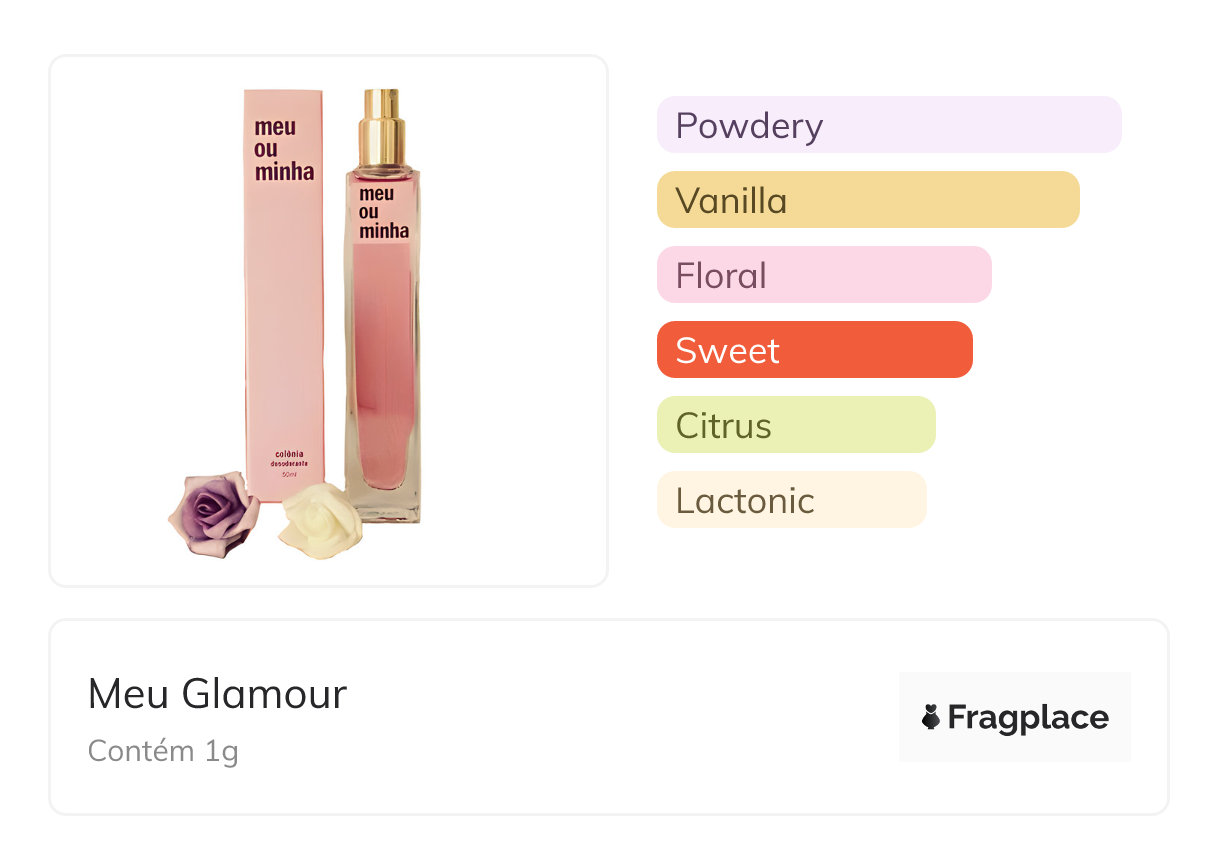Click the white rose beside the bottle
The width and height of the screenshot is (1218, 864).
coord(314,519)
